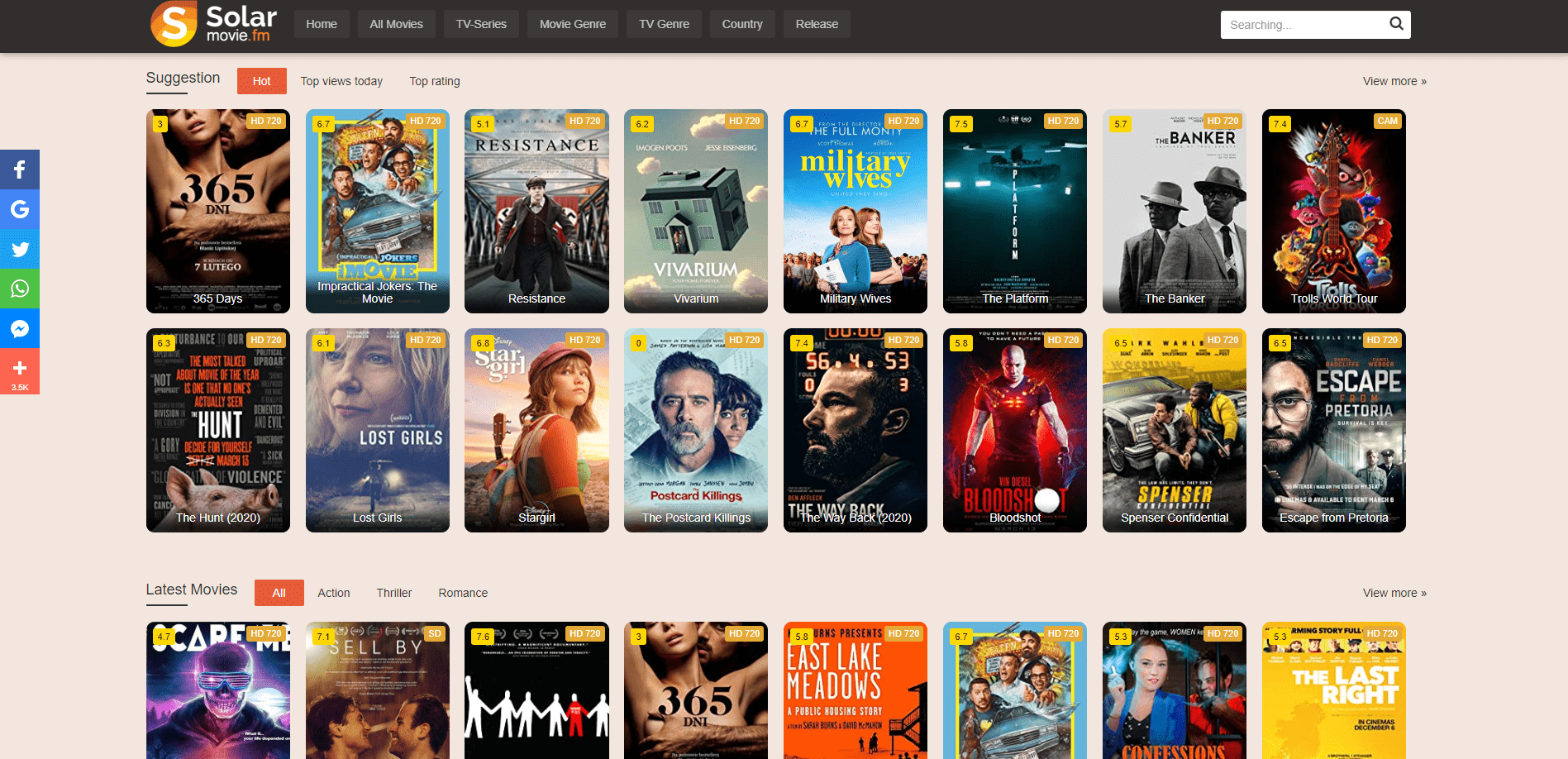Screen dimensions: 1568x759
Task: Open Vivarium movie poster
Action: 696,211
